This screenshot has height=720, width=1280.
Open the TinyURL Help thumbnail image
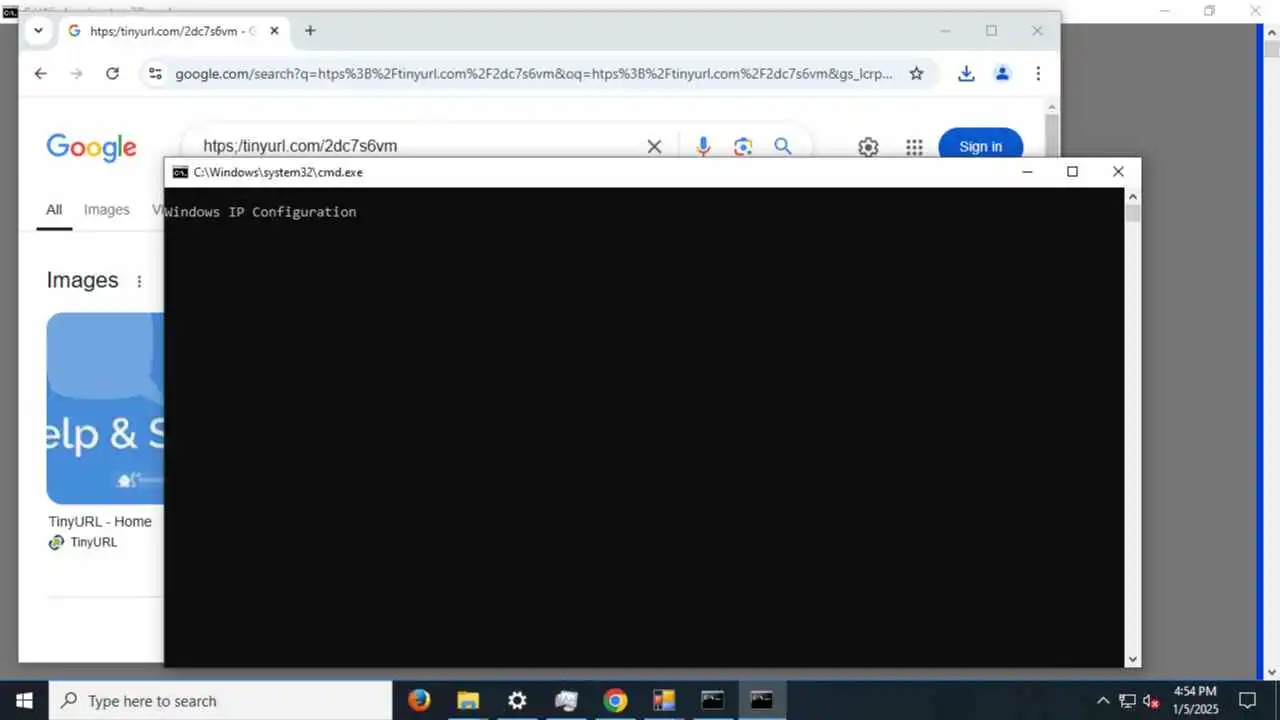[x=105, y=408]
